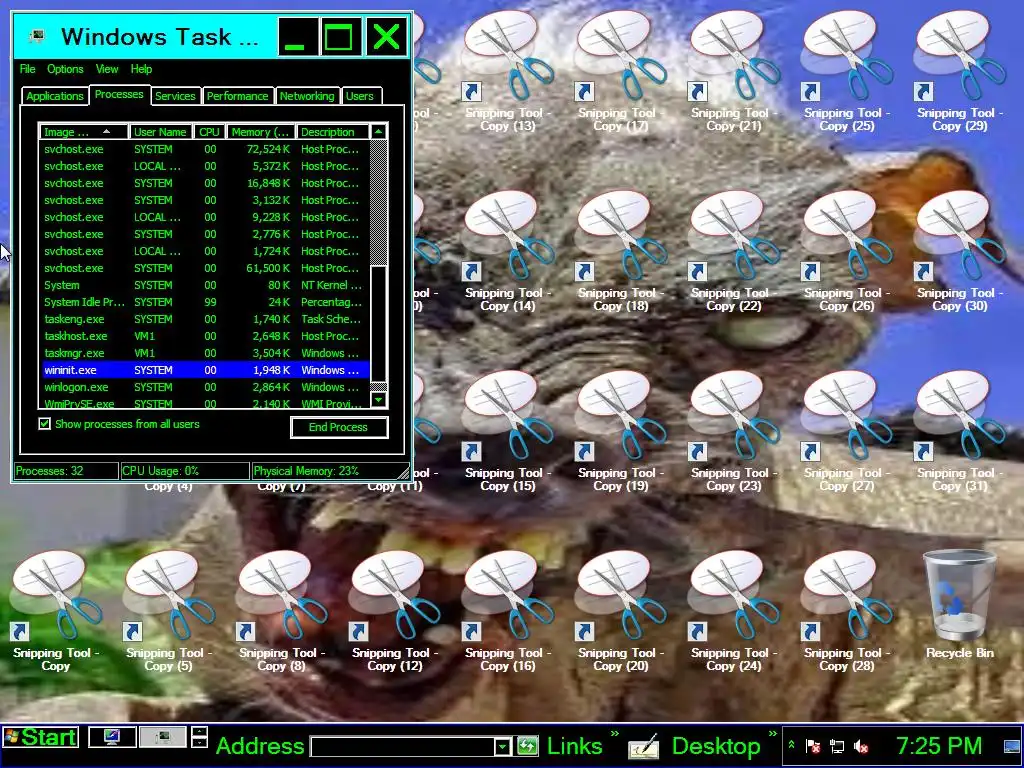1024x768 pixels.
Task: Click Snipping Tool - Copy (27) shortcut
Action: [x=846, y=432]
